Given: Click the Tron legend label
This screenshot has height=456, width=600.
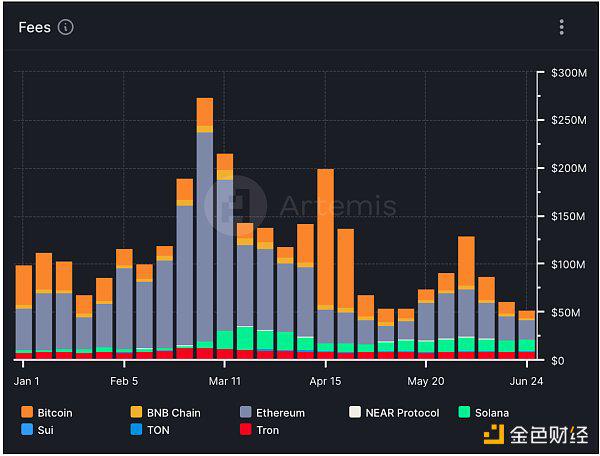Looking at the screenshot, I should click(x=267, y=430).
